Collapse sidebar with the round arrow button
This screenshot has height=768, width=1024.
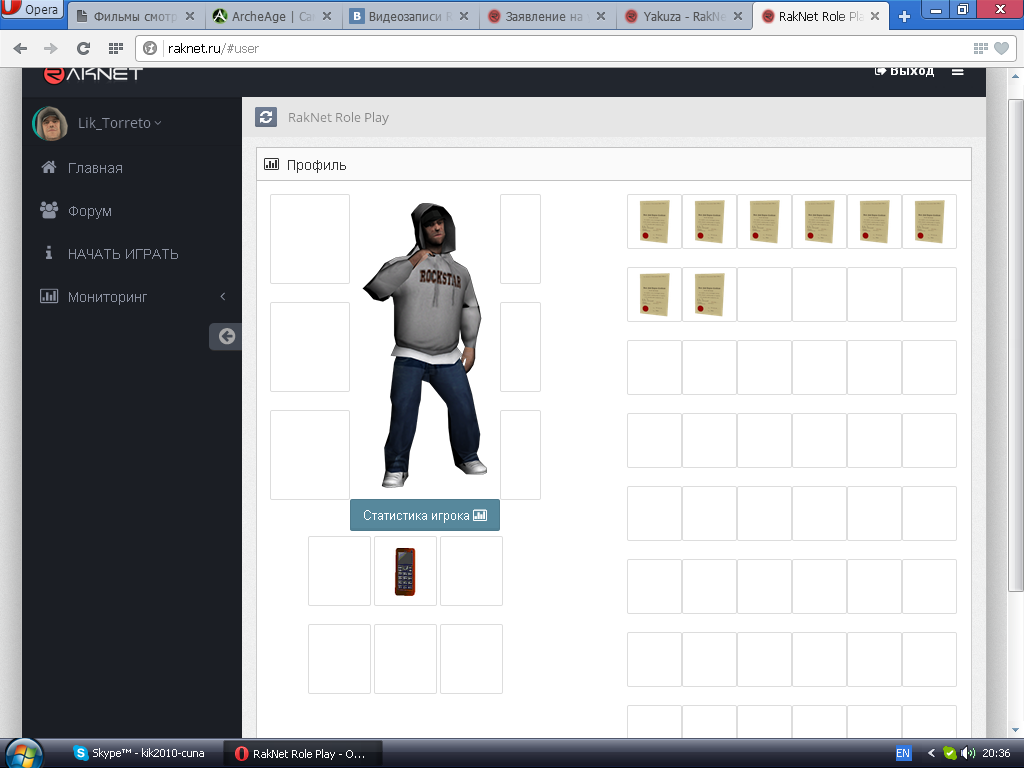(226, 336)
